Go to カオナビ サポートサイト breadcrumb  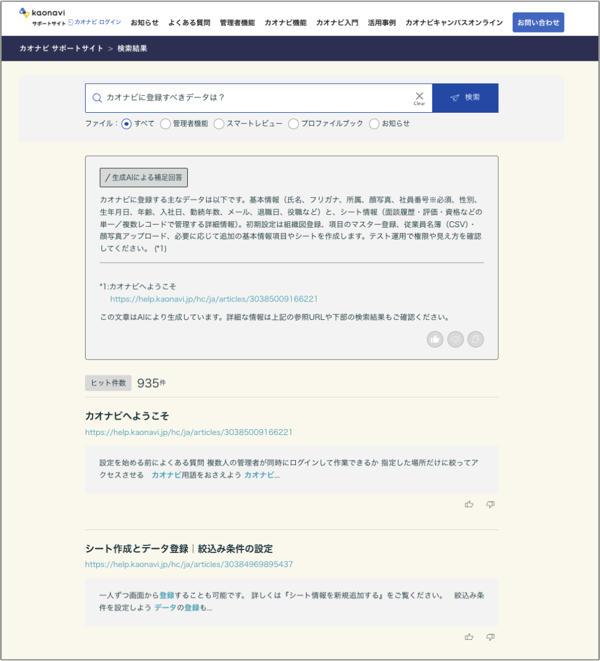point(61,48)
